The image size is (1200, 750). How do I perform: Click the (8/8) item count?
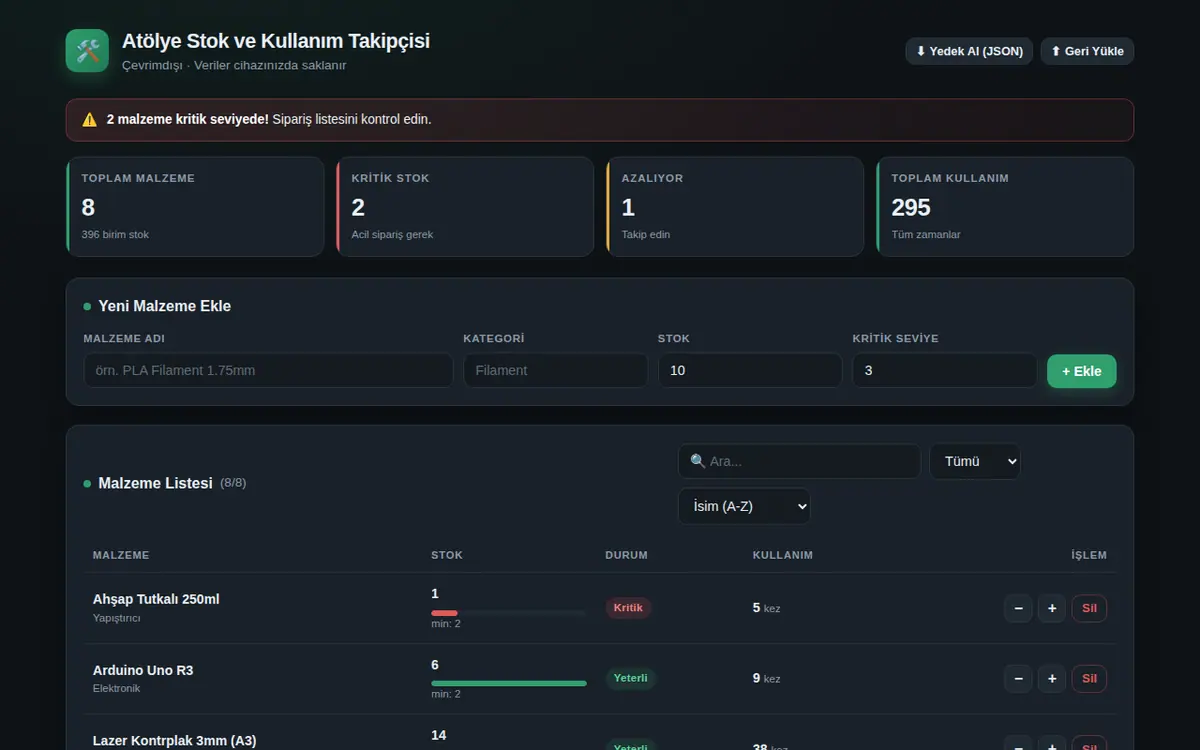point(233,483)
